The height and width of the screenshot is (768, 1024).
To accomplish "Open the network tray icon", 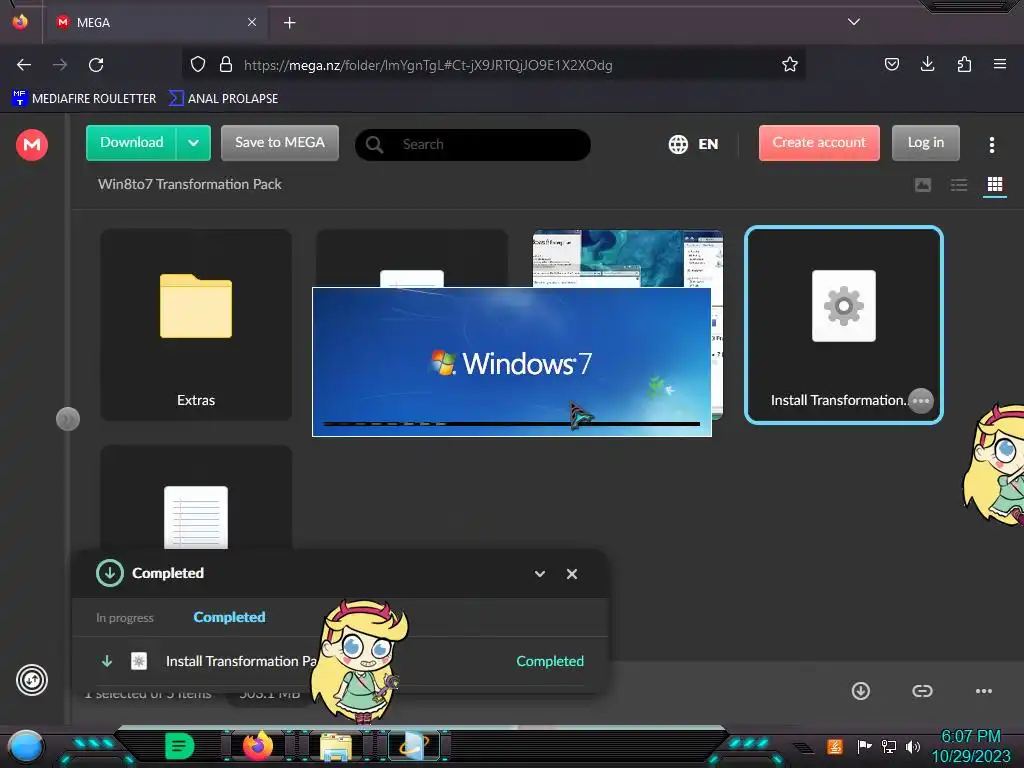I will (888, 746).
